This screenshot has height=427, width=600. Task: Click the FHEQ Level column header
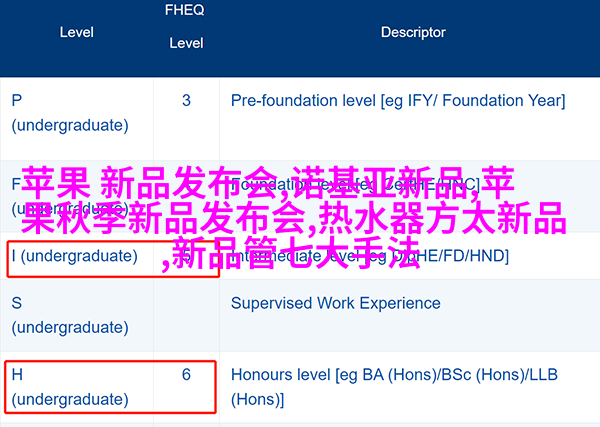tap(186, 26)
